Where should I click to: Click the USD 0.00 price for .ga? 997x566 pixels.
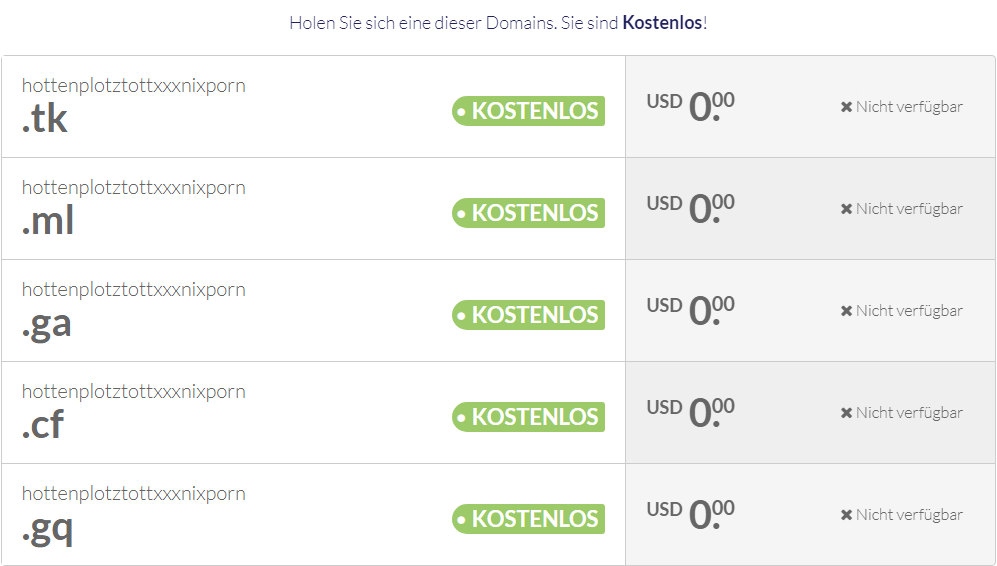691,309
